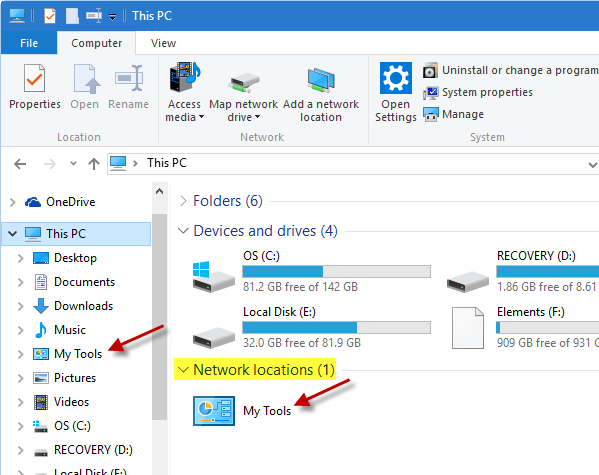Collapse This PC tree node
The width and height of the screenshot is (599, 475).
13,233
